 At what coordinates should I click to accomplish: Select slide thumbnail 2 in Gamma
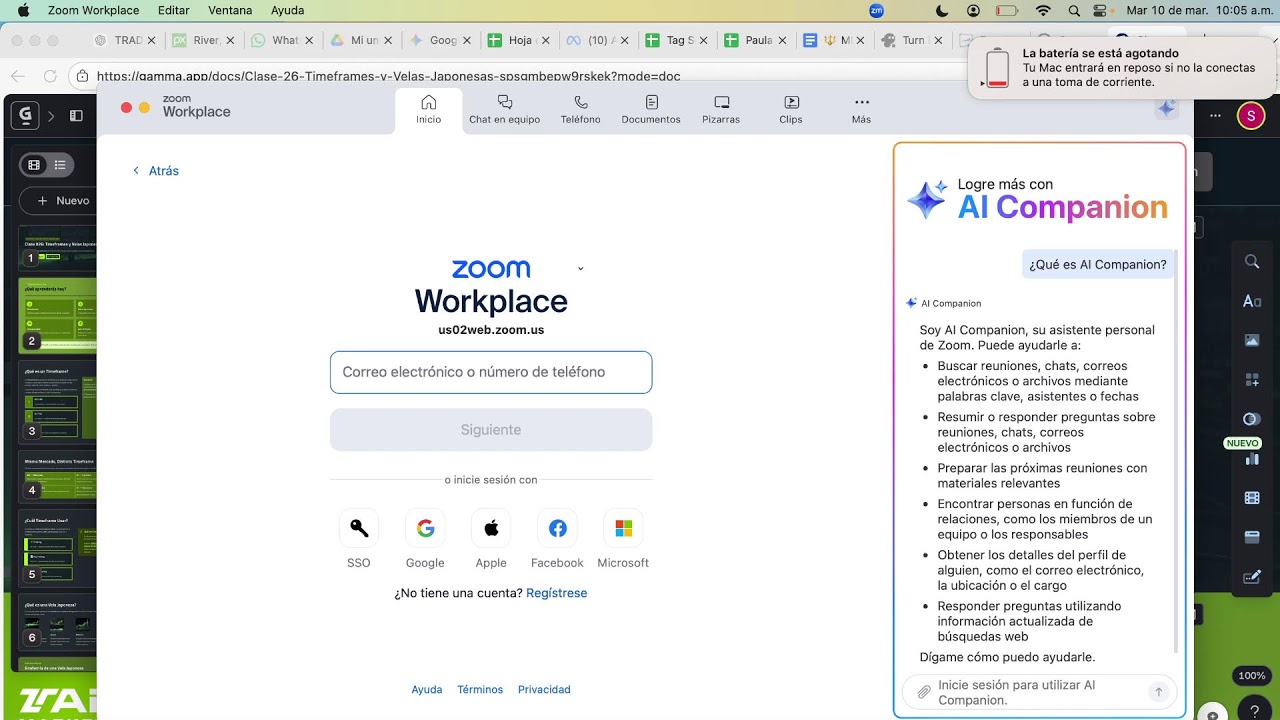pyautogui.click(x=59, y=314)
